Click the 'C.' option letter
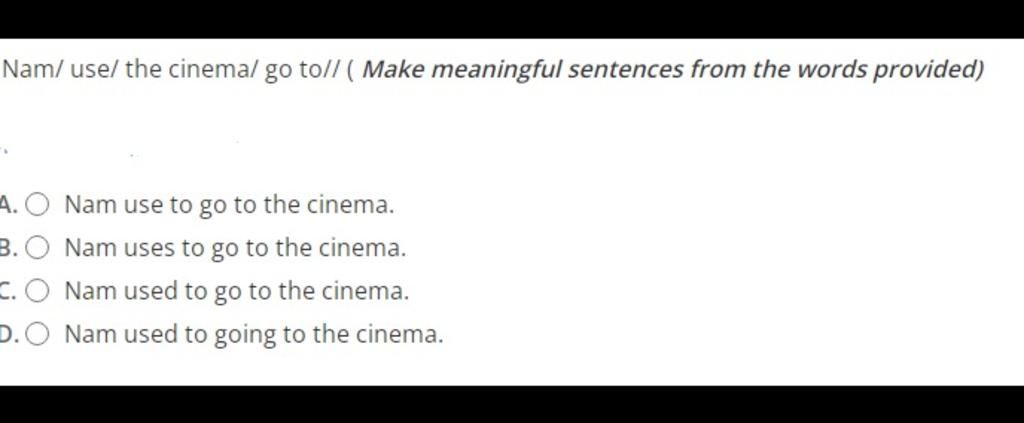The image size is (1024, 423). [x=8, y=291]
